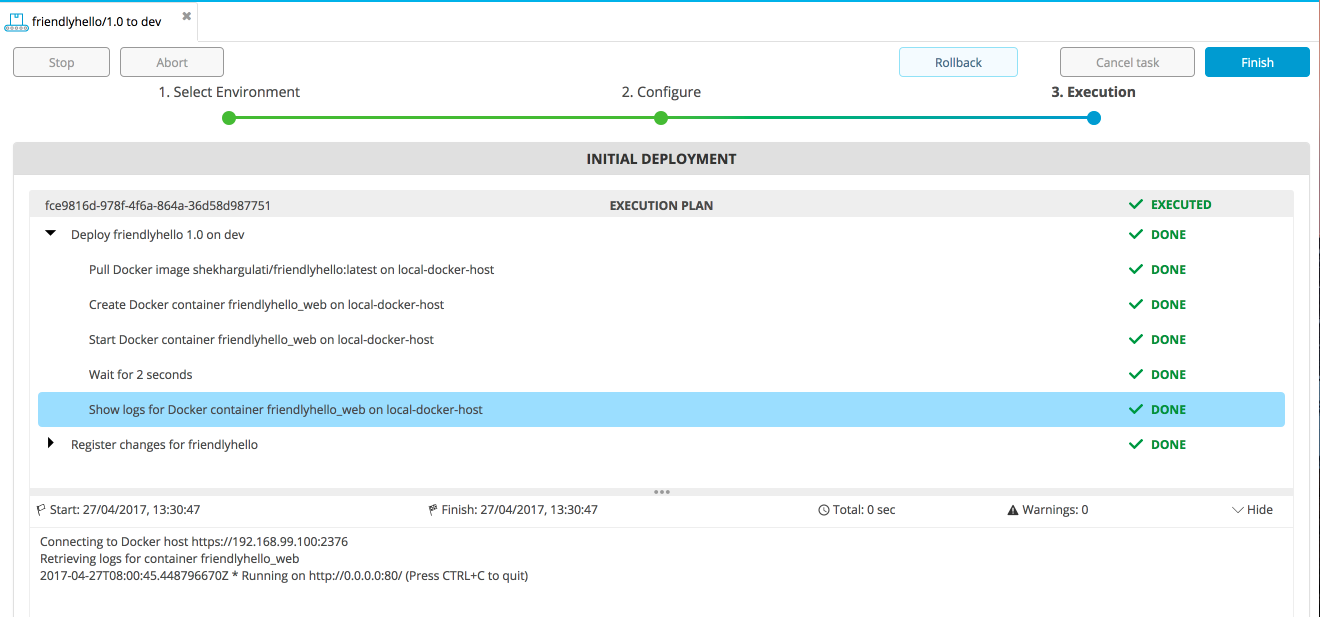Image resolution: width=1320 pixels, height=617 pixels.
Task: Expand Register changes for friendlyhello
Action: click(x=51, y=443)
